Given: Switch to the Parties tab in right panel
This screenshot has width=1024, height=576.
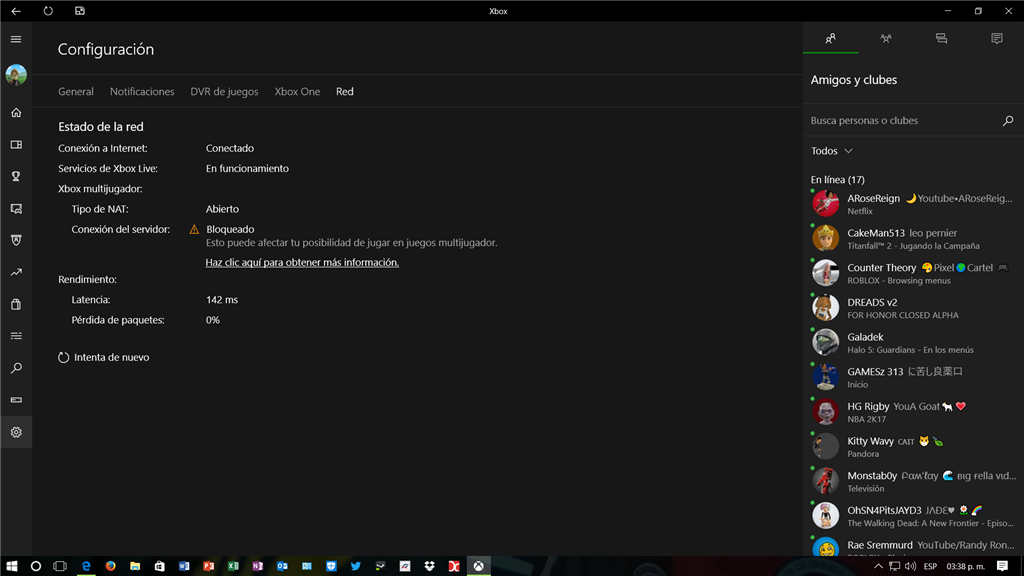Looking at the screenshot, I should 886,39.
